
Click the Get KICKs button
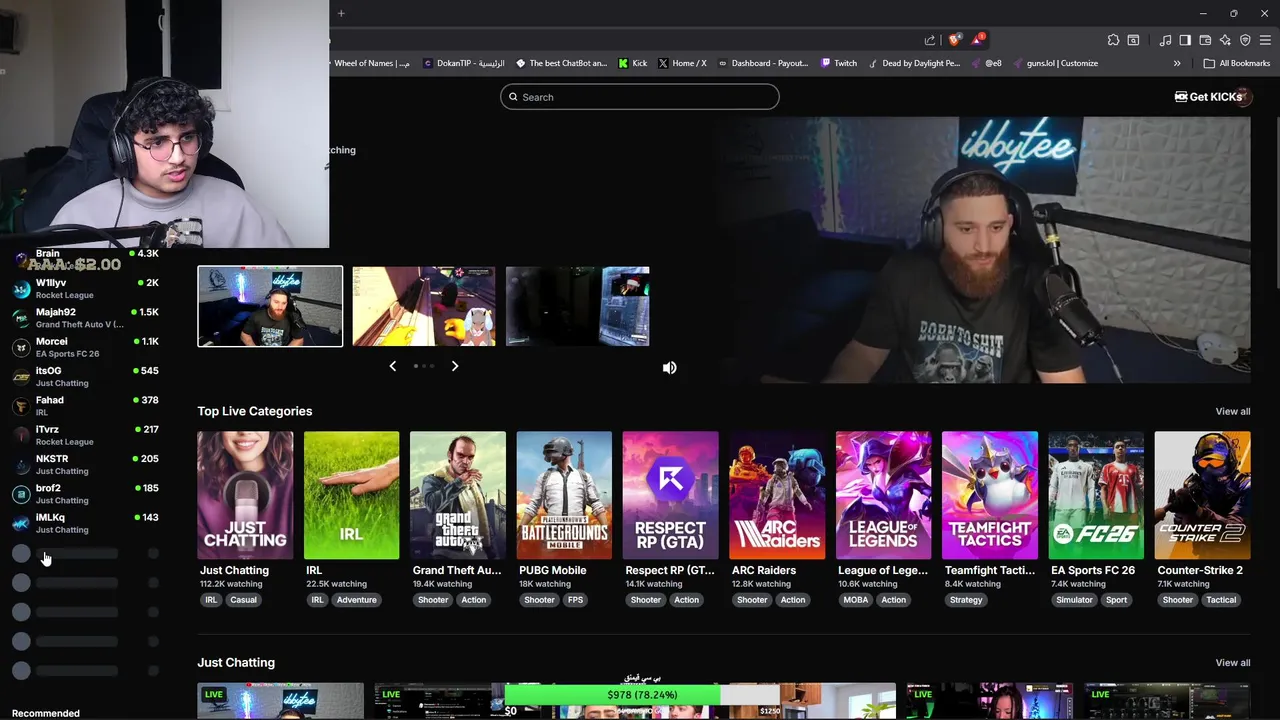[x=1208, y=97]
